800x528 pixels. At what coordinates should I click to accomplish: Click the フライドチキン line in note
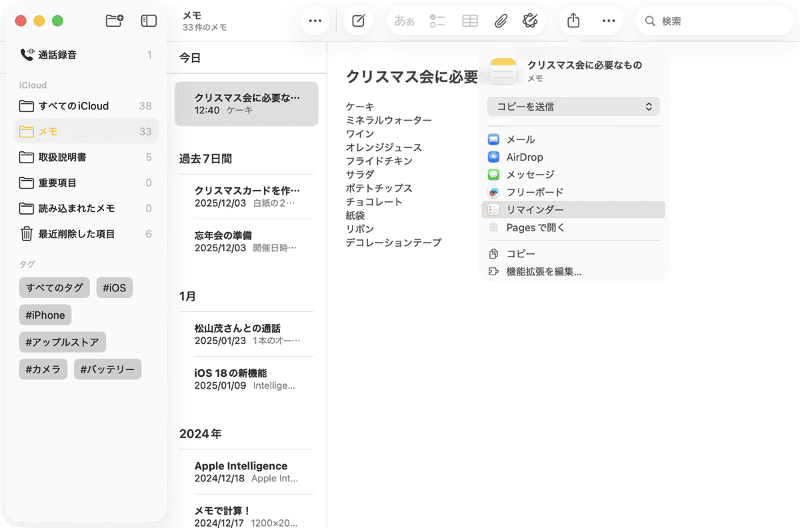click(379, 161)
